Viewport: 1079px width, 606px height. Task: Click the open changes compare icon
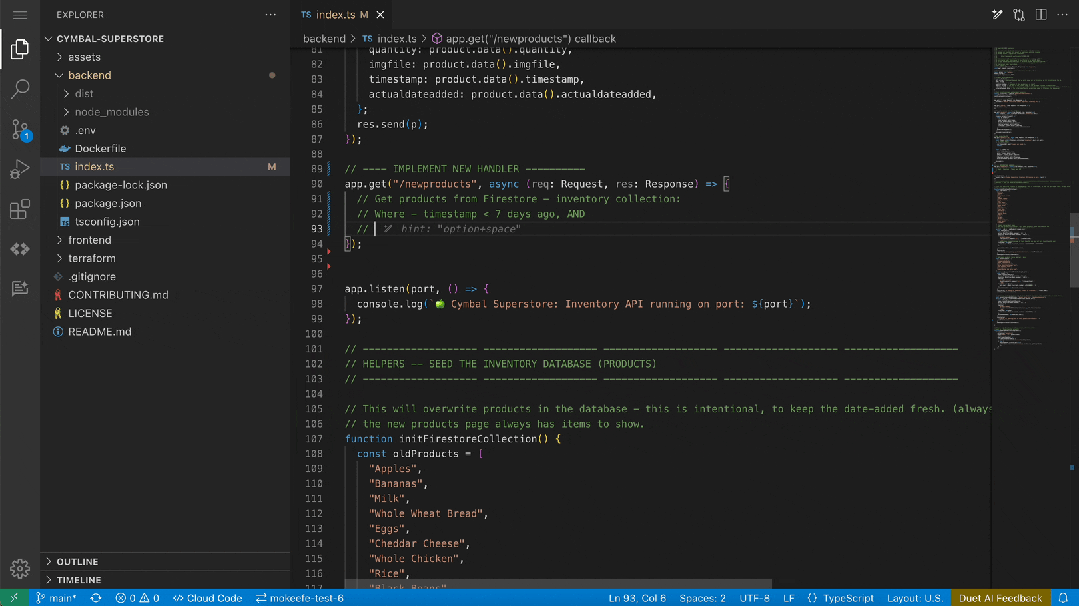(x=1019, y=14)
